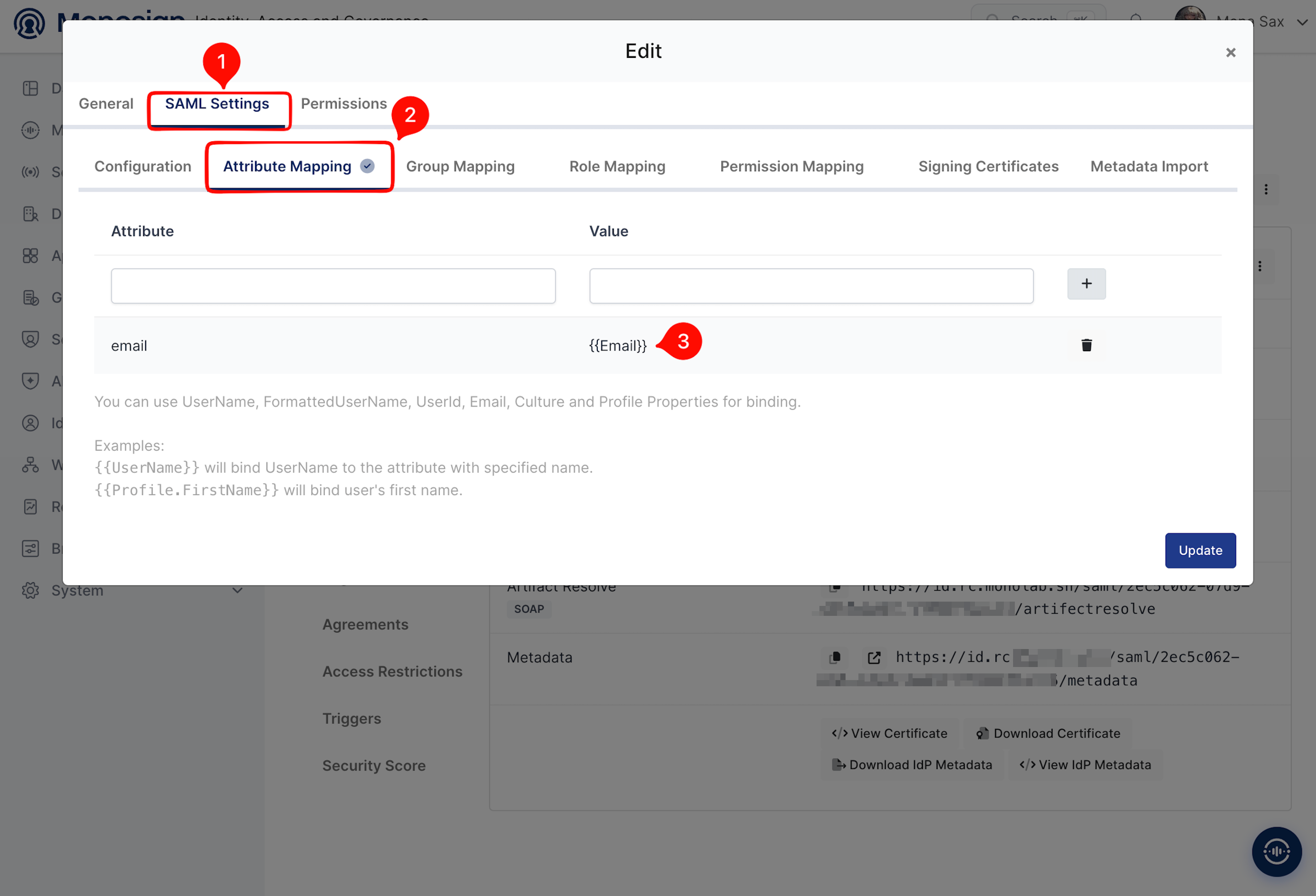
Task: Focus the empty Attribute name field
Action: click(333, 286)
